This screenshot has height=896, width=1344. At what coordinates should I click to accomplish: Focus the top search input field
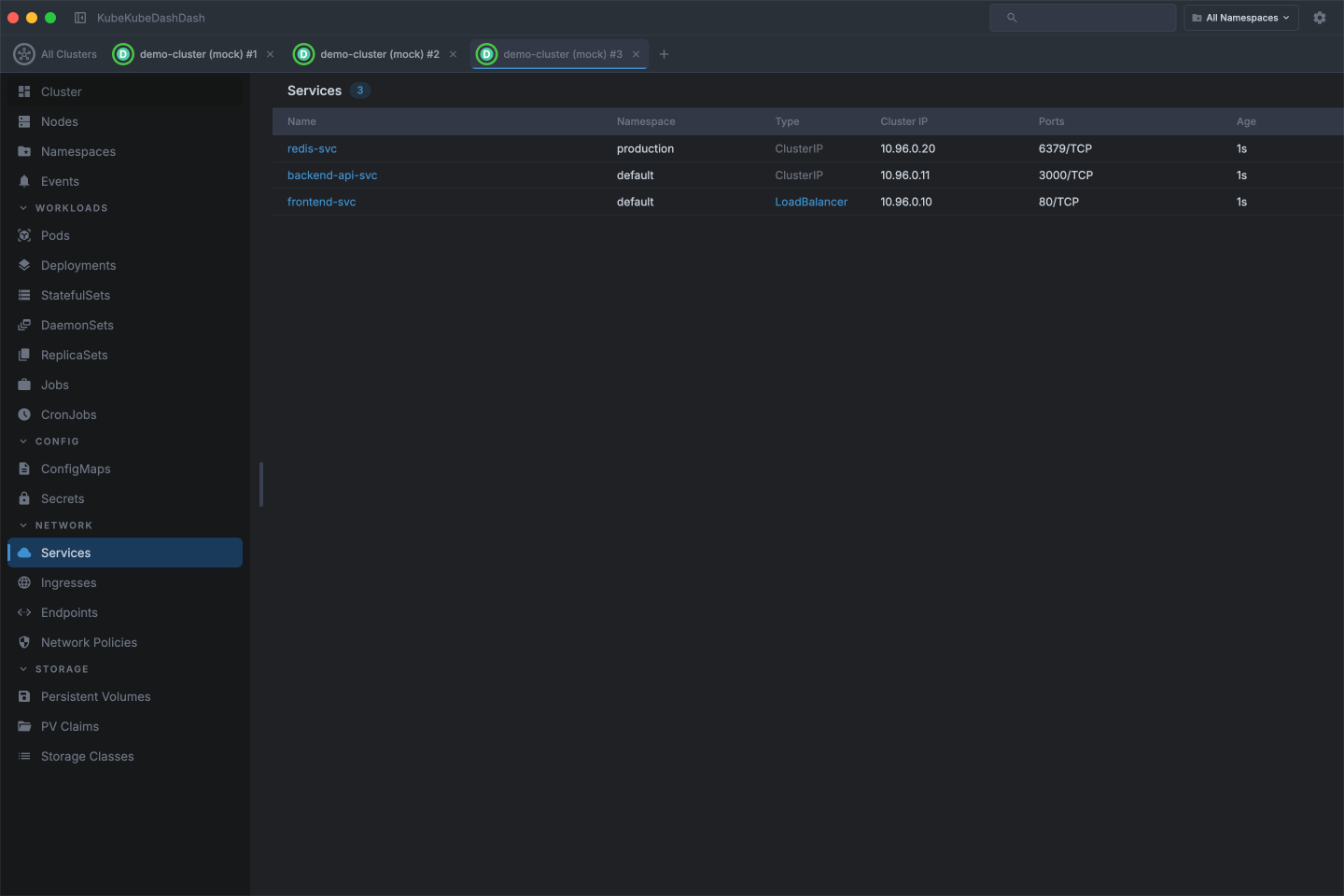click(x=1083, y=18)
